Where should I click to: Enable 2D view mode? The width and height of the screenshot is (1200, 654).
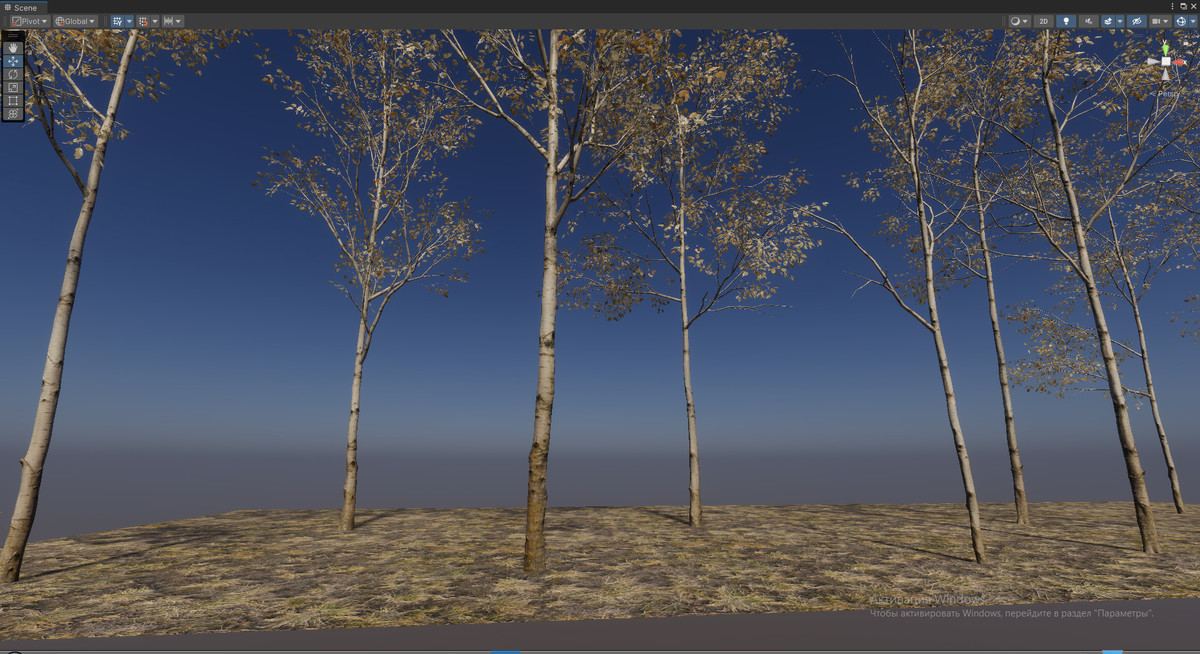(x=1044, y=21)
